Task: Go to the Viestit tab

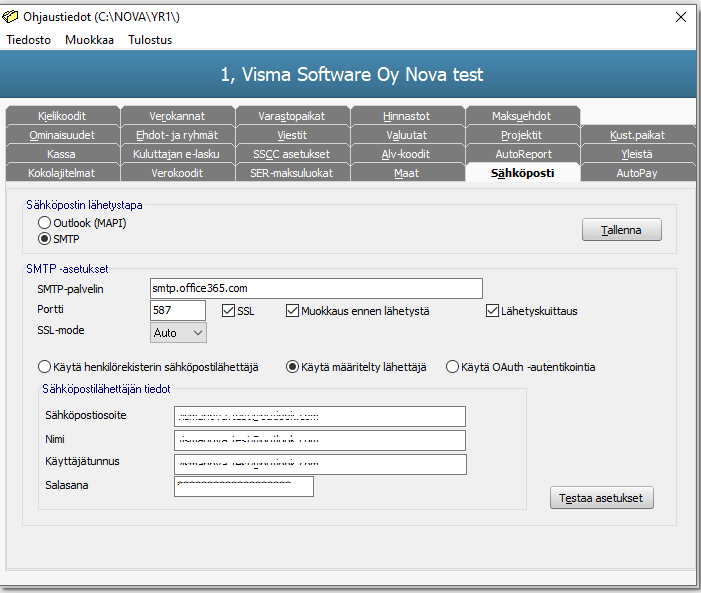Action: click(x=292, y=135)
